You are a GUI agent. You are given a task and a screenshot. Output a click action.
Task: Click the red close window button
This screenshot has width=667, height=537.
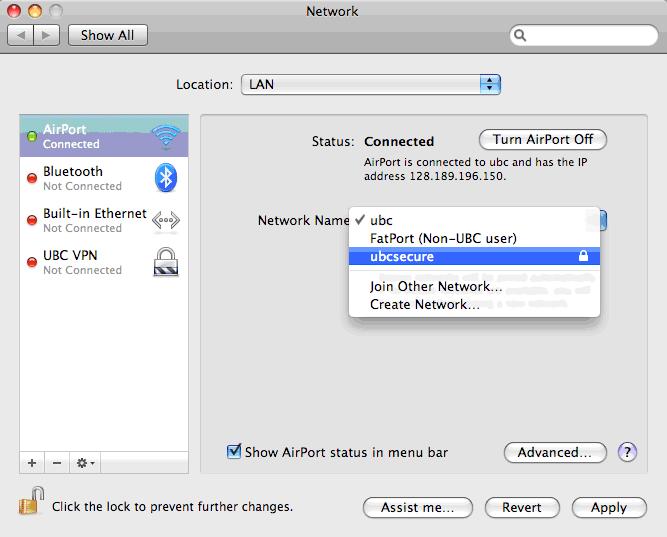[14, 10]
